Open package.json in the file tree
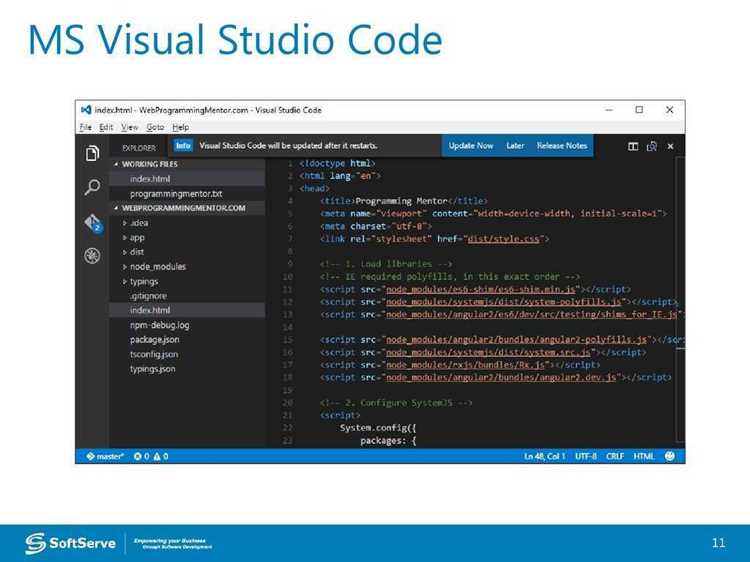Viewport: 750px width, 562px height. 154,340
